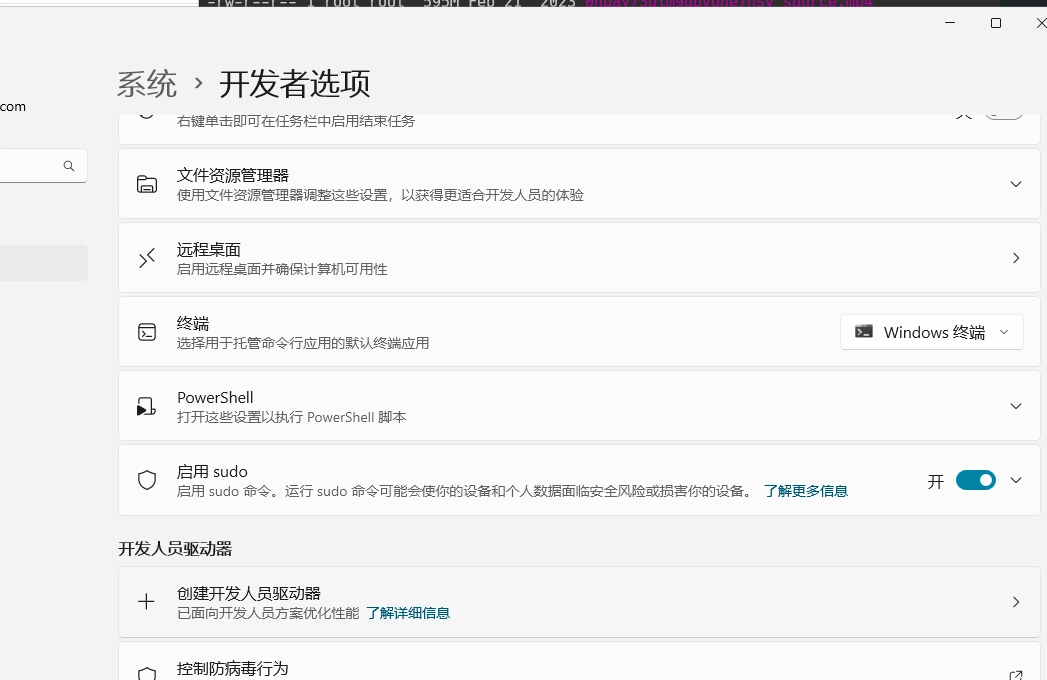Viewport: 1047px width, 680px height.
Task: Maximize the Settings window
Action: 996,23
